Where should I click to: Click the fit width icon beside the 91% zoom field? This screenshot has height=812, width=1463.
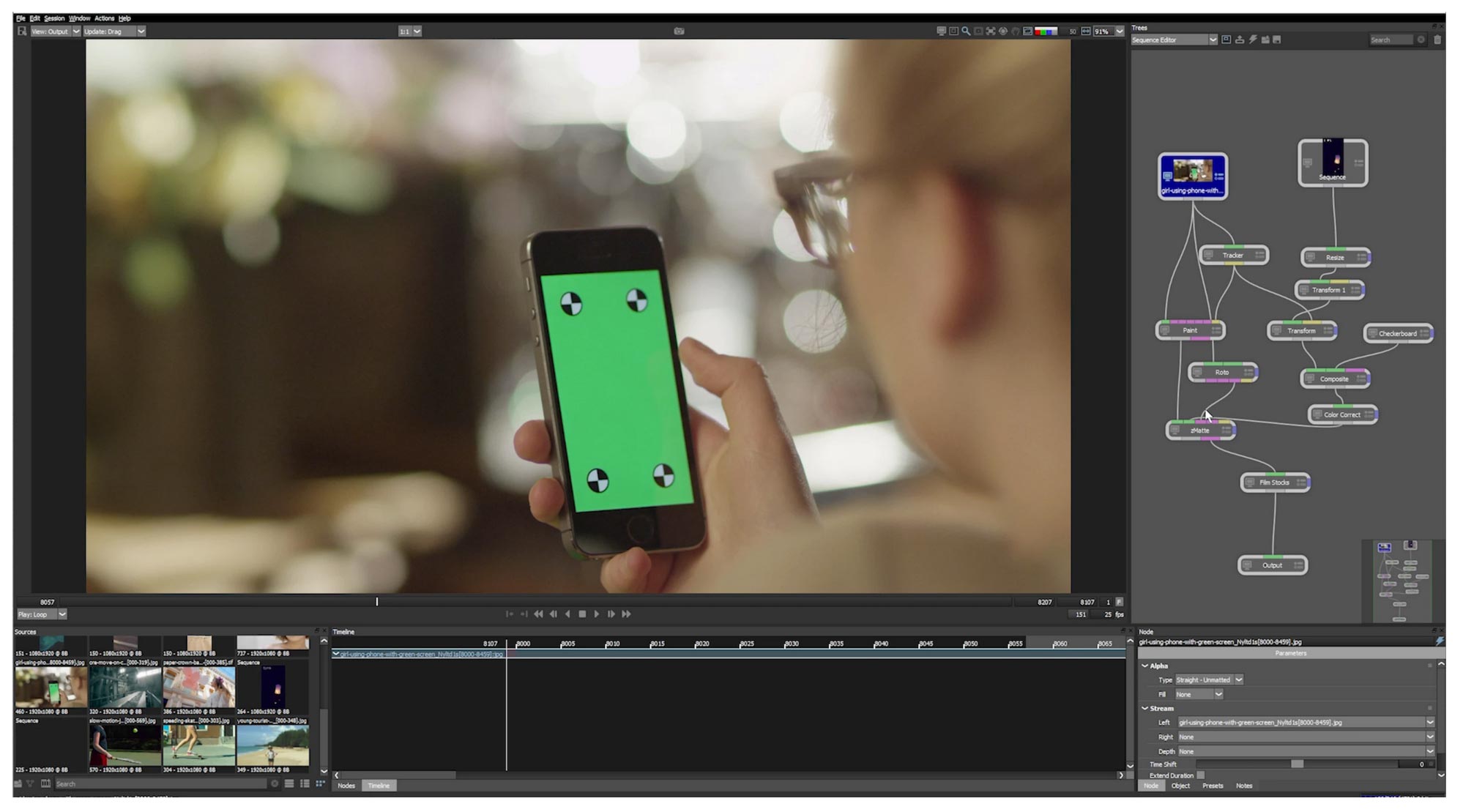[1086, 31]
